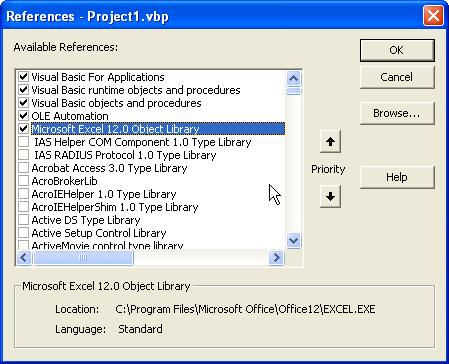This screenshot has width=449, height=364.
Task: Check AcroIEHelperShim 1.0 Type Library box
Action: tap(23, 207)
